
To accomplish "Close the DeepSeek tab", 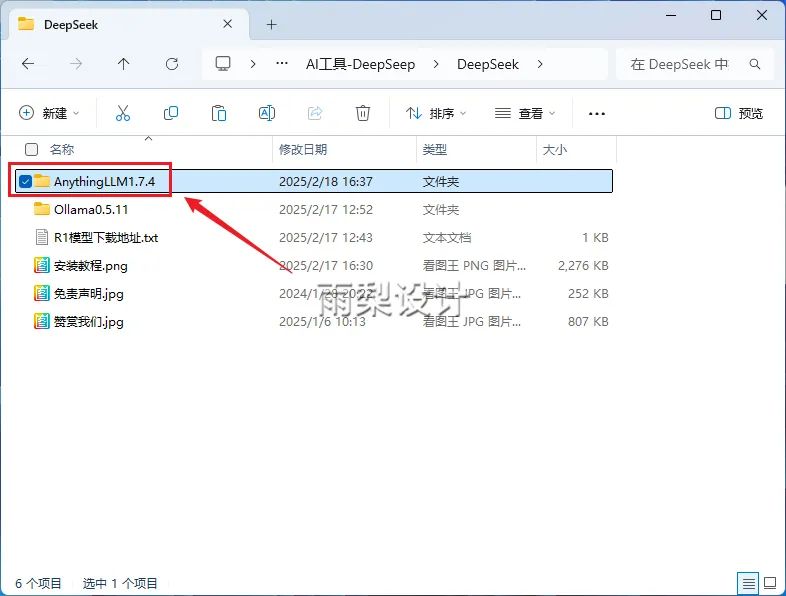I will (228, 24).
